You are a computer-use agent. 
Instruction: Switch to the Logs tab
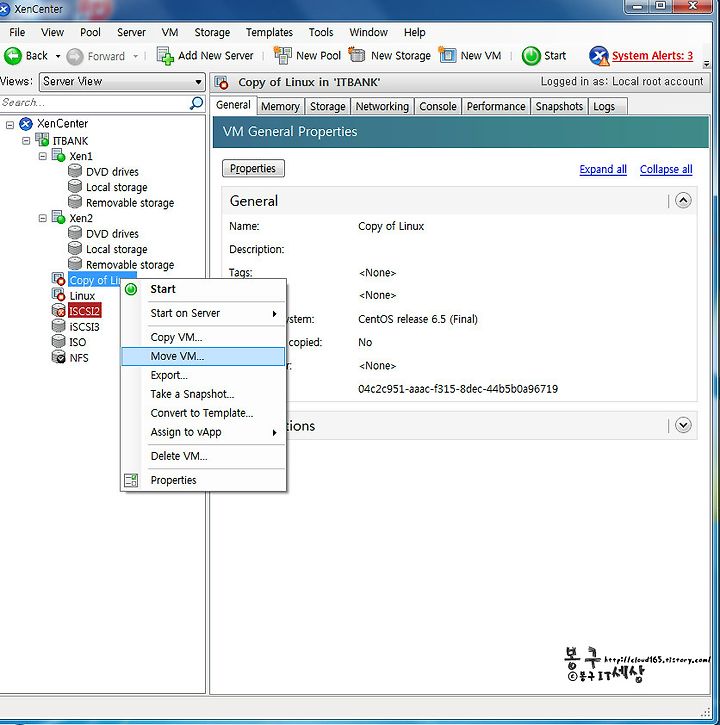(x=607, y=106)
